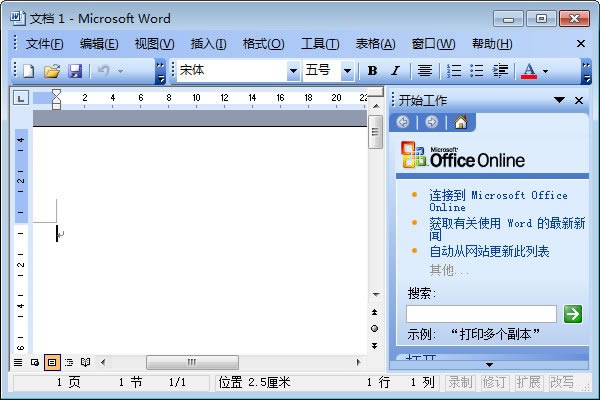Toggle 修订 track changes in status bar
Viewport: 600px width, 400px height.
(494, 382)
